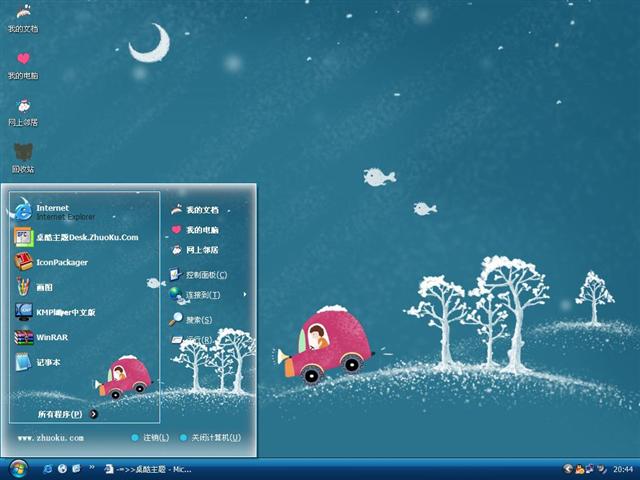
Task: Select 搜索(S) in the Start menu
Action: coord(195,320)
